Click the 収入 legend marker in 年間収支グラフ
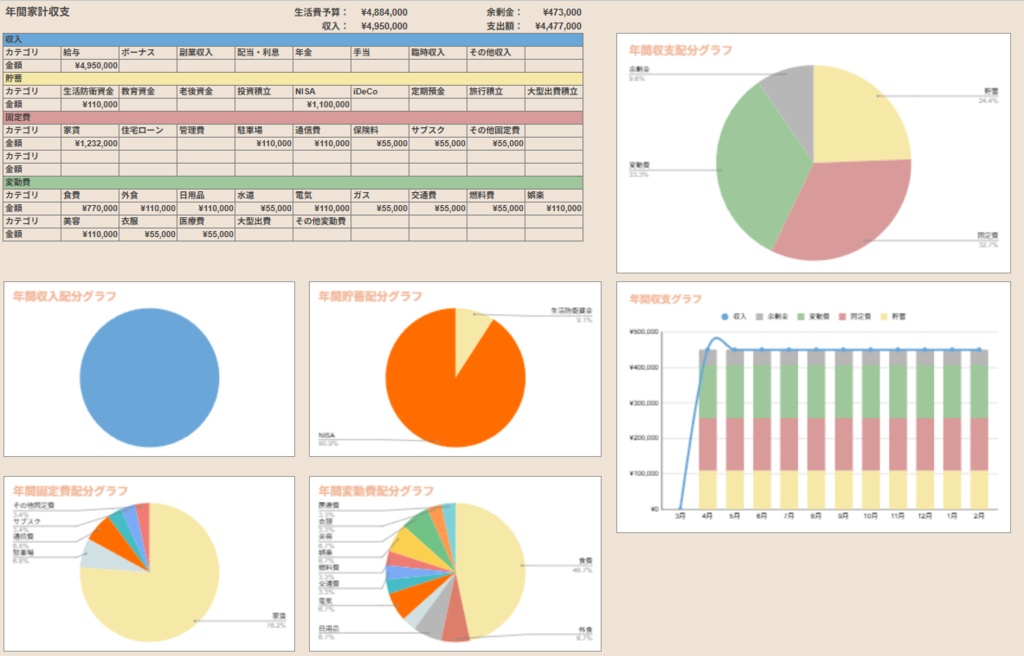The height and width of the screenshot is (656, 1024). pyautogui.click(x=724, y=316)
